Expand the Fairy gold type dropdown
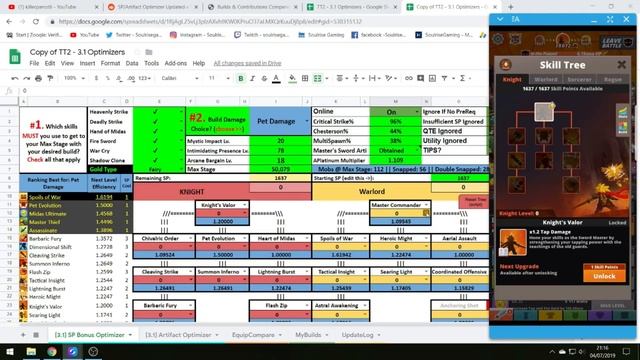Screen dimensions: 640x360 pos(181,169)
